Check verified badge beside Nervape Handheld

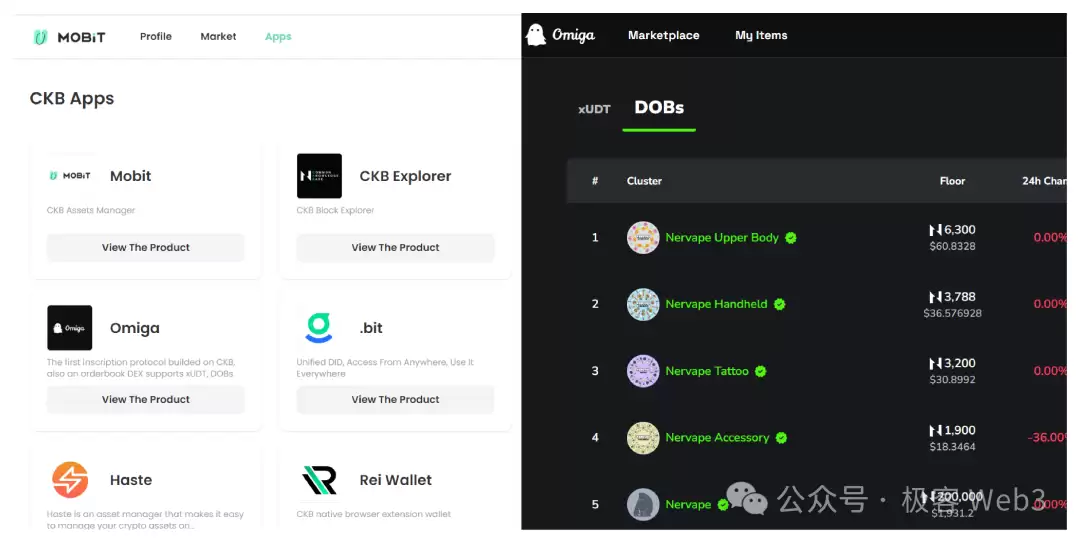[x=780, y=305]
